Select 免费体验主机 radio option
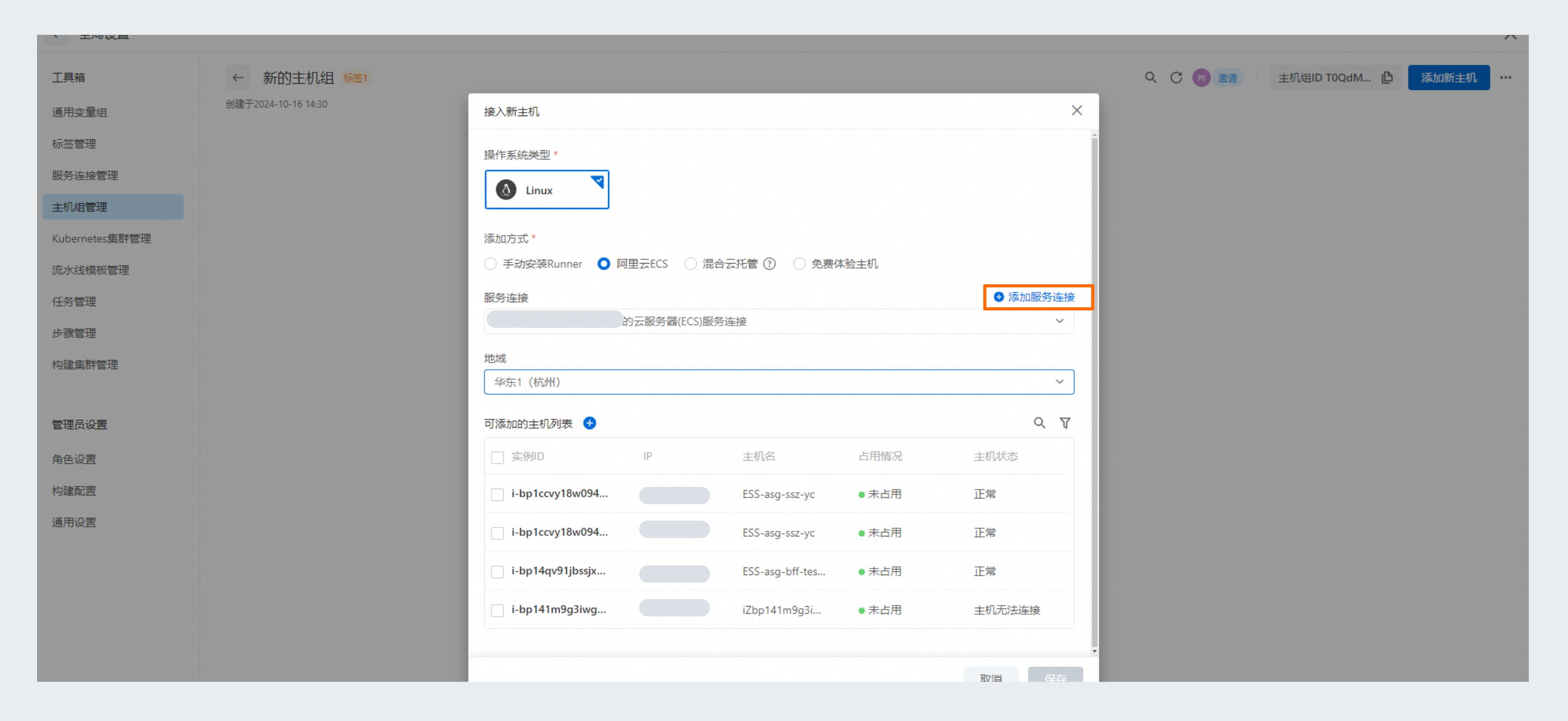 pyautogui.click(x=799, y=264)
